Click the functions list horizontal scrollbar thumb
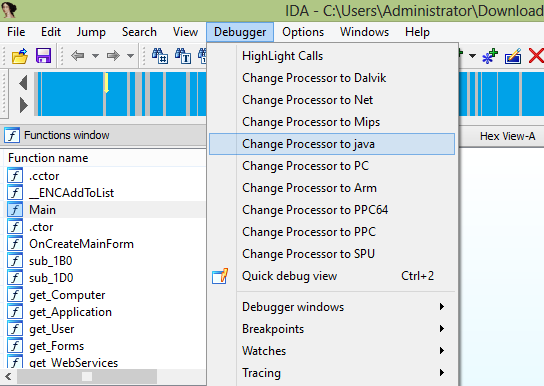This screenshot has width=544, height=386. point(87,376)
